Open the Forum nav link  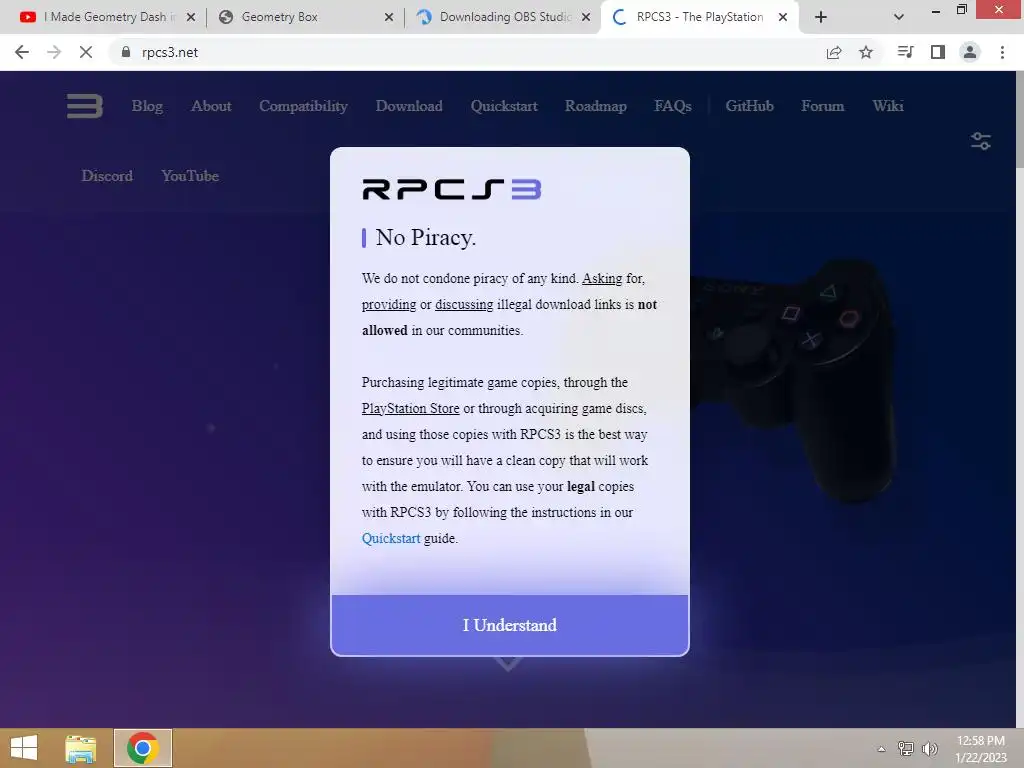(x=823, y=106)
